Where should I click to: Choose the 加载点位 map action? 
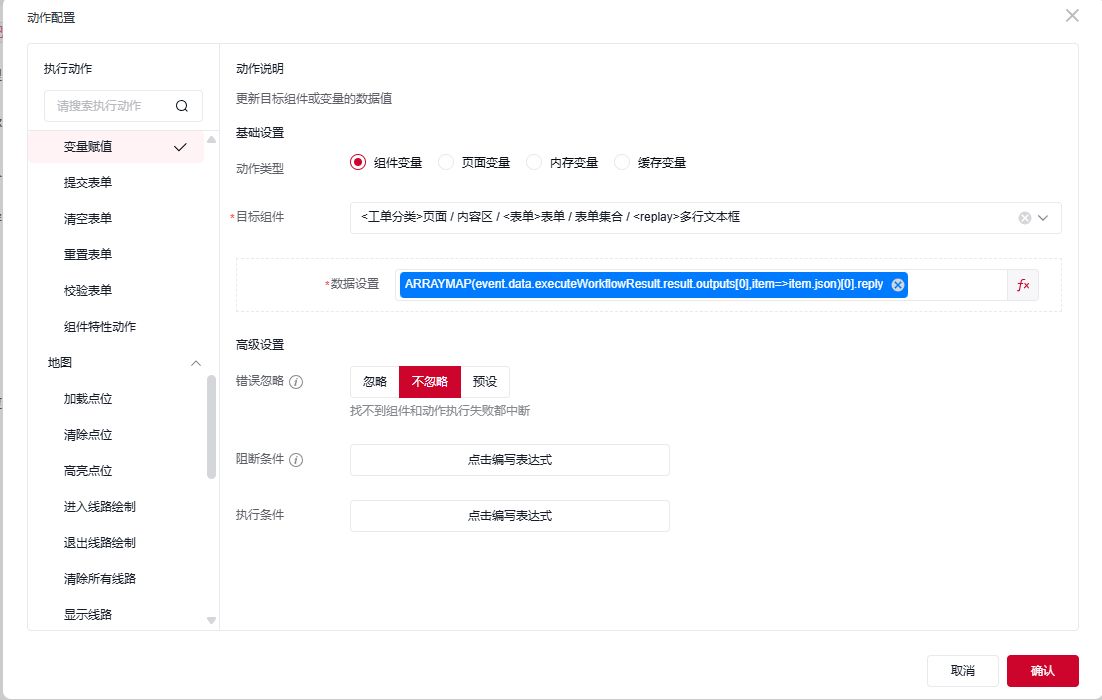(88, 399)
